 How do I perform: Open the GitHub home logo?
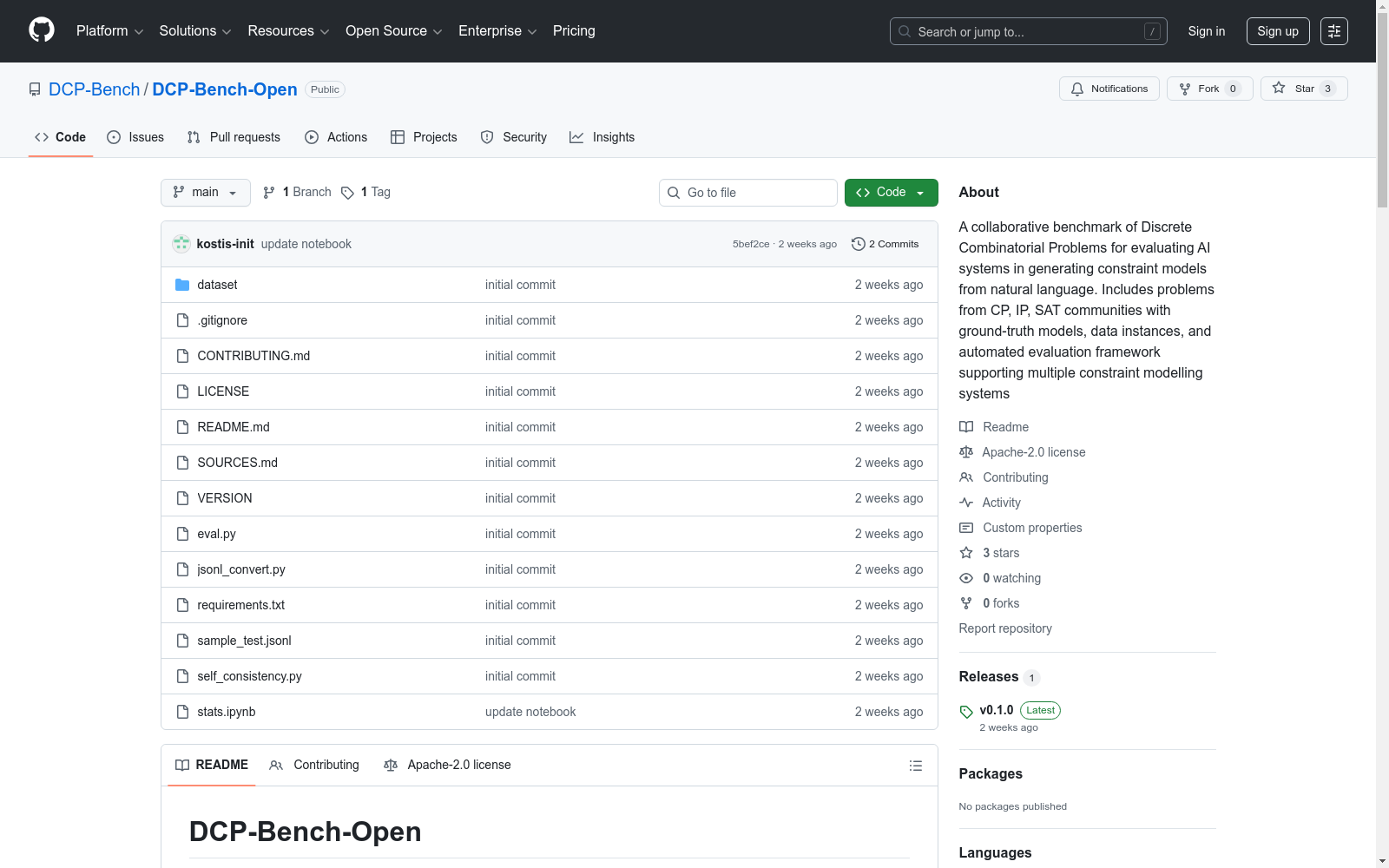tap(42, 30)
